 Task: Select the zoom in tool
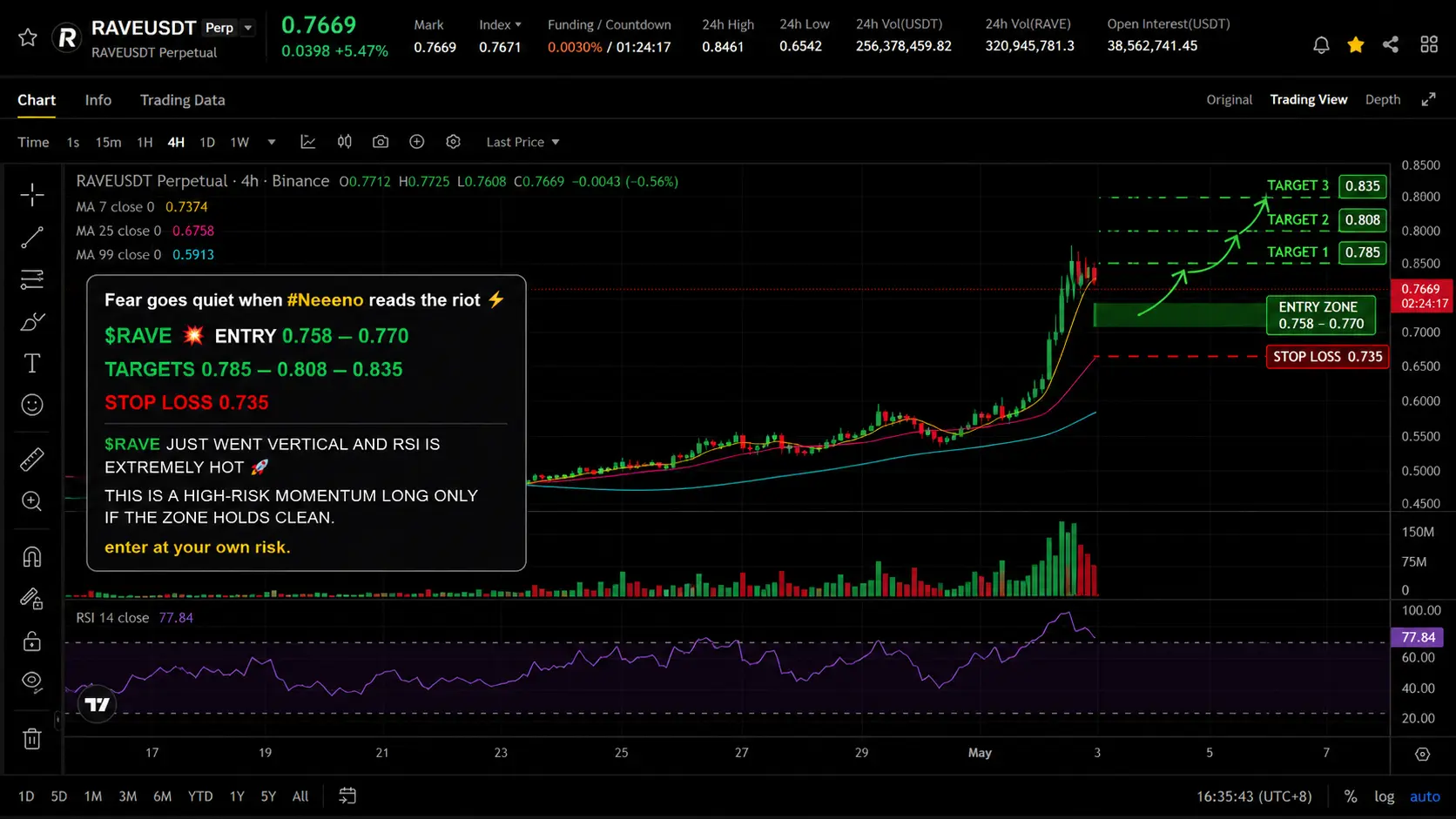[x=32, y=501]
